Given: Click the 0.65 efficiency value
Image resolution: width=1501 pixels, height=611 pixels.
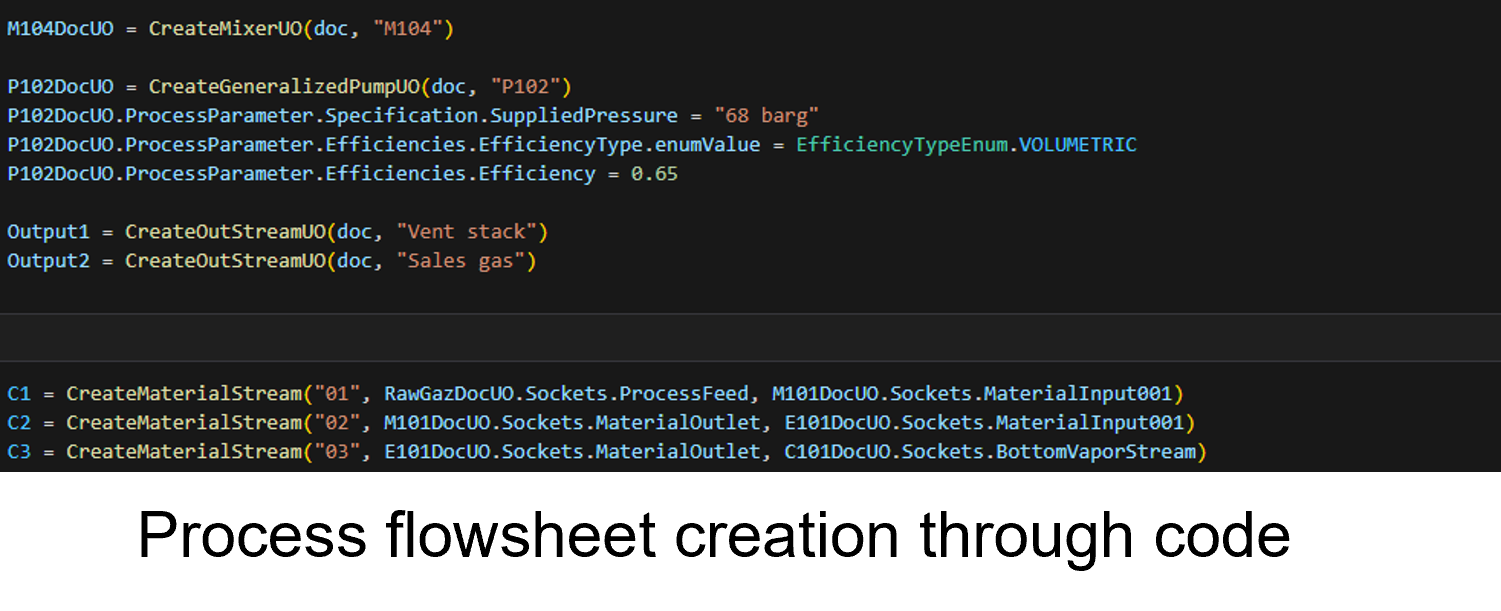Looking at the screenshot, I should point(654,174).
